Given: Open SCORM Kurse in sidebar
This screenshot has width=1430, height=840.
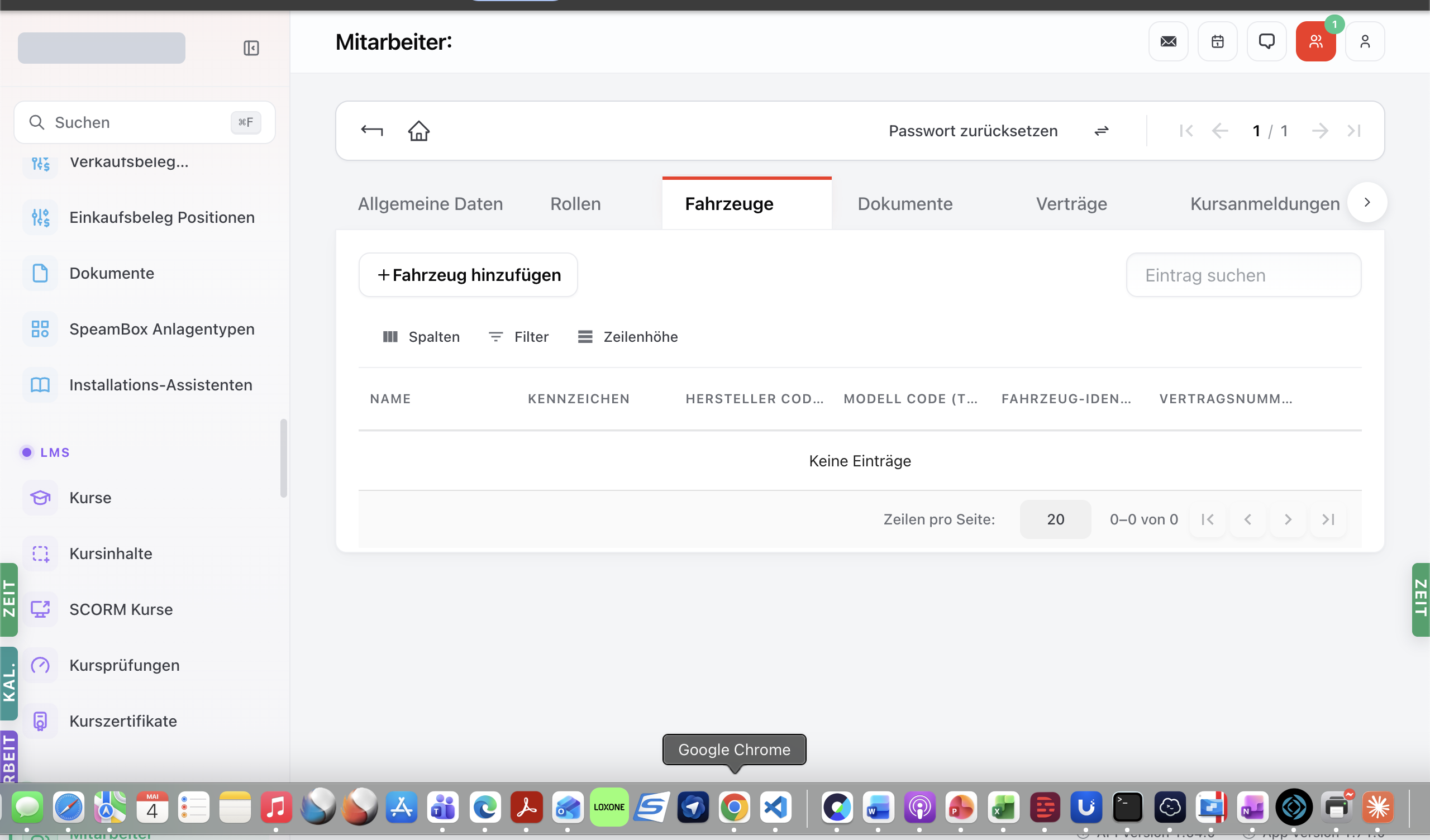Looking at the screenshot, I should tap(145, 609).
